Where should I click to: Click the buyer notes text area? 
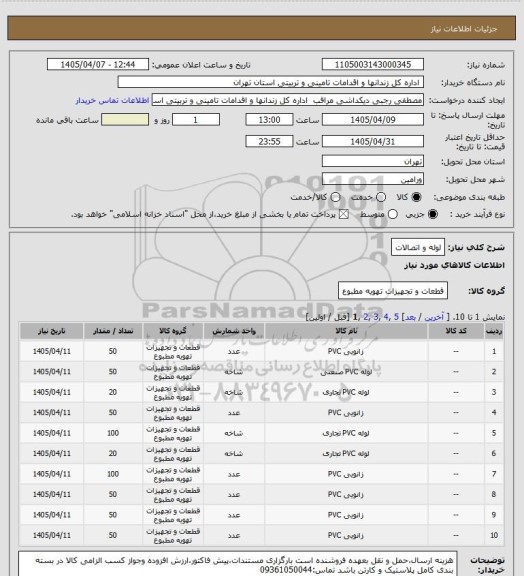pos(238,564)
